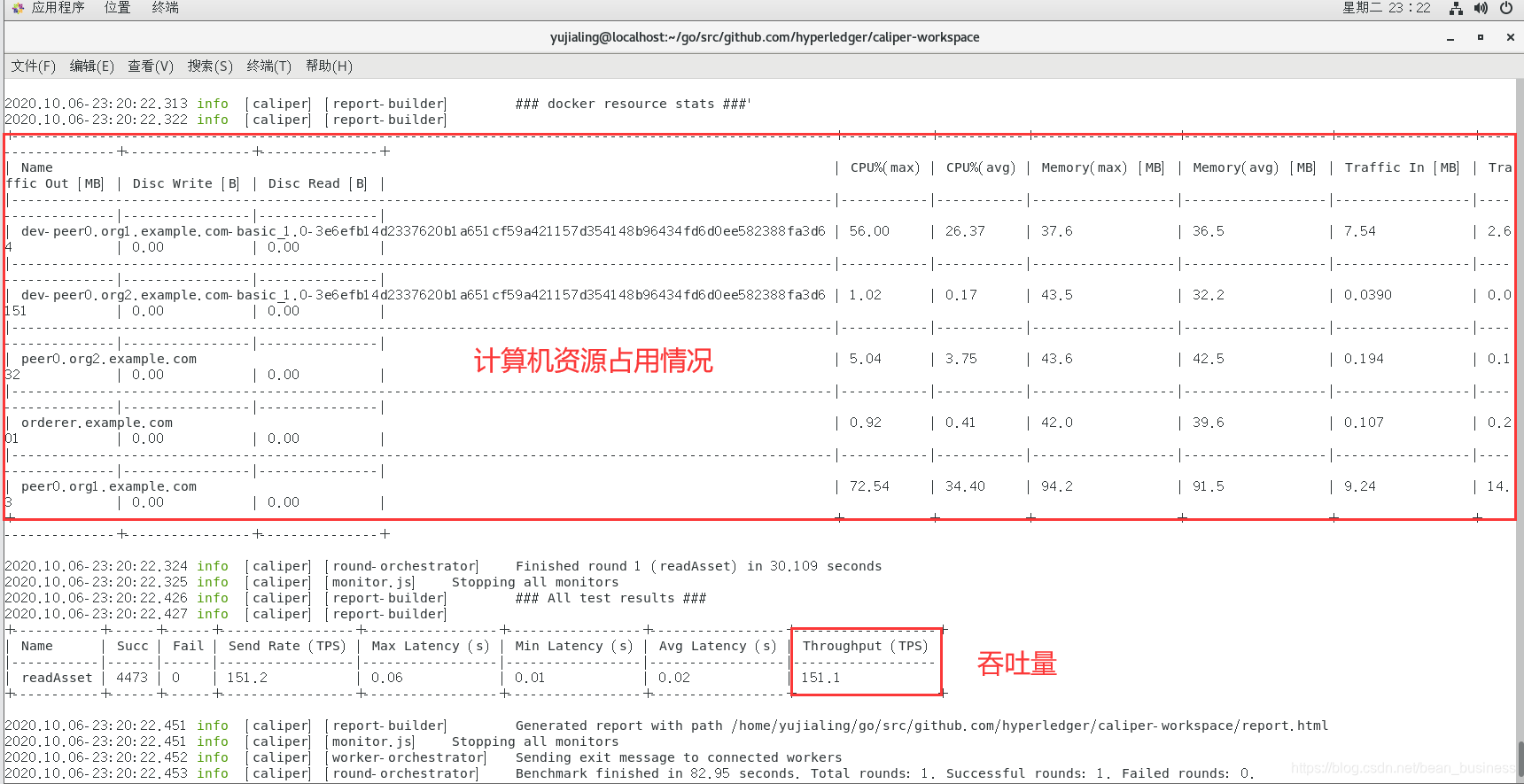The width and height of the screenshot is (1524, 784).
Task: Click the power icon in top panel
Action: (1506, 8)
